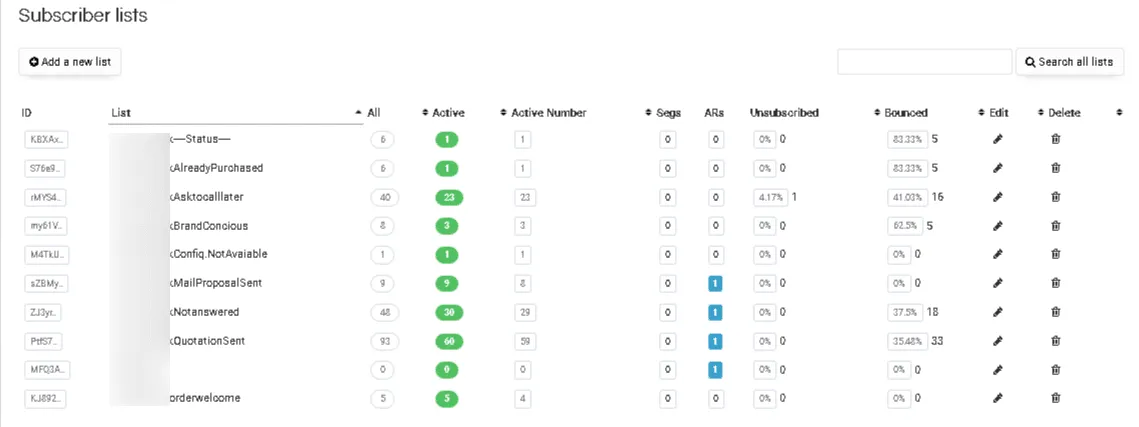The image size is (1139, 427).
Task: Sort by Bounced column header
Action: coord(905,113)
